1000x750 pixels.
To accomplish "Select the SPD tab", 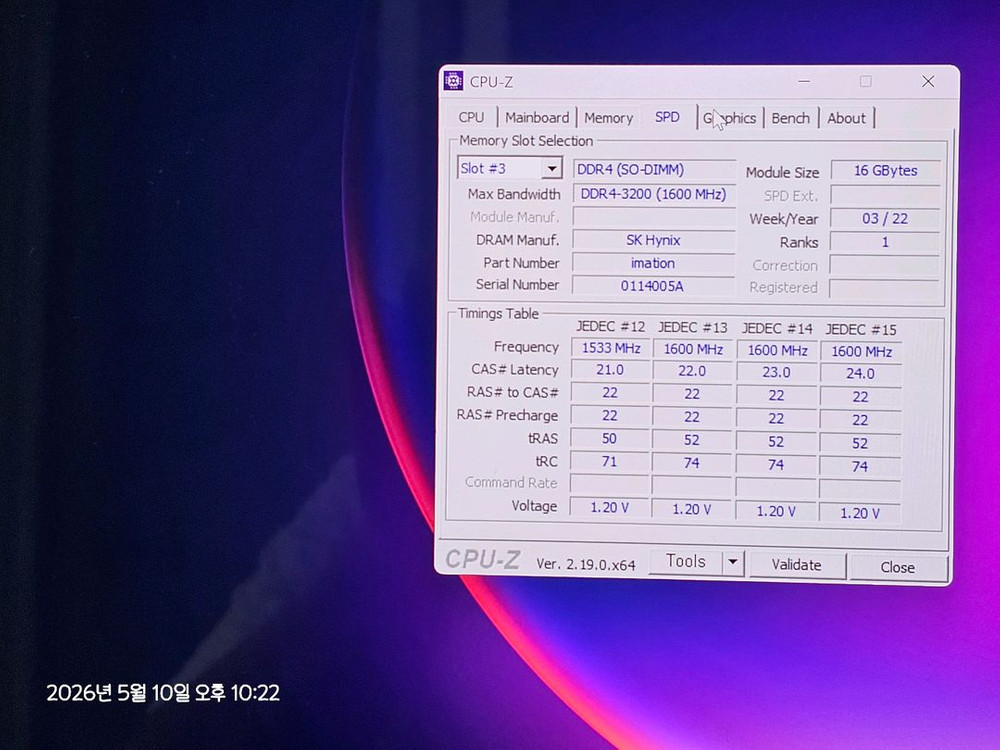I will point(667,117).
